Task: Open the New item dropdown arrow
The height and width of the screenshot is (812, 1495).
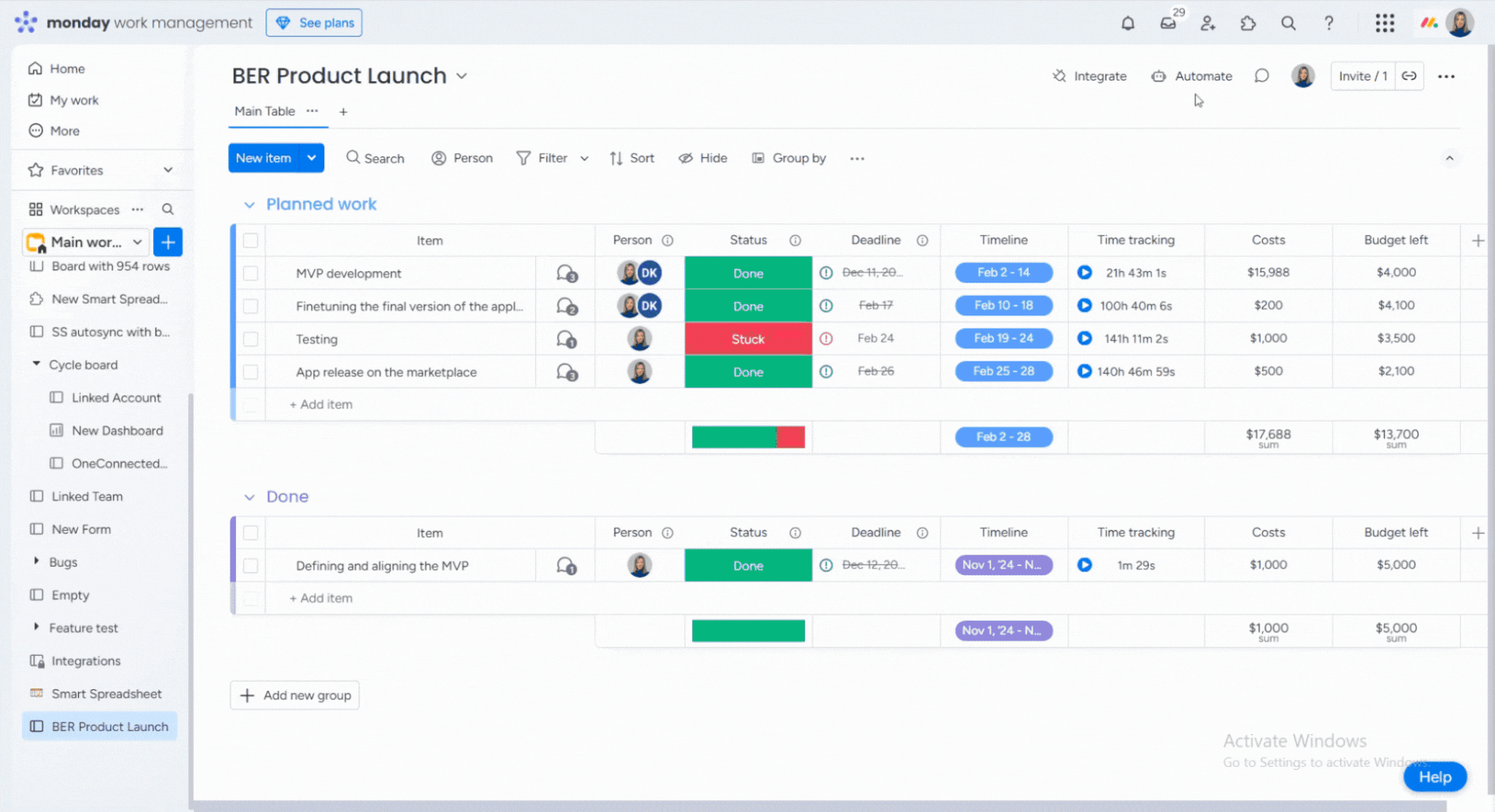Action: coord(312,158)
